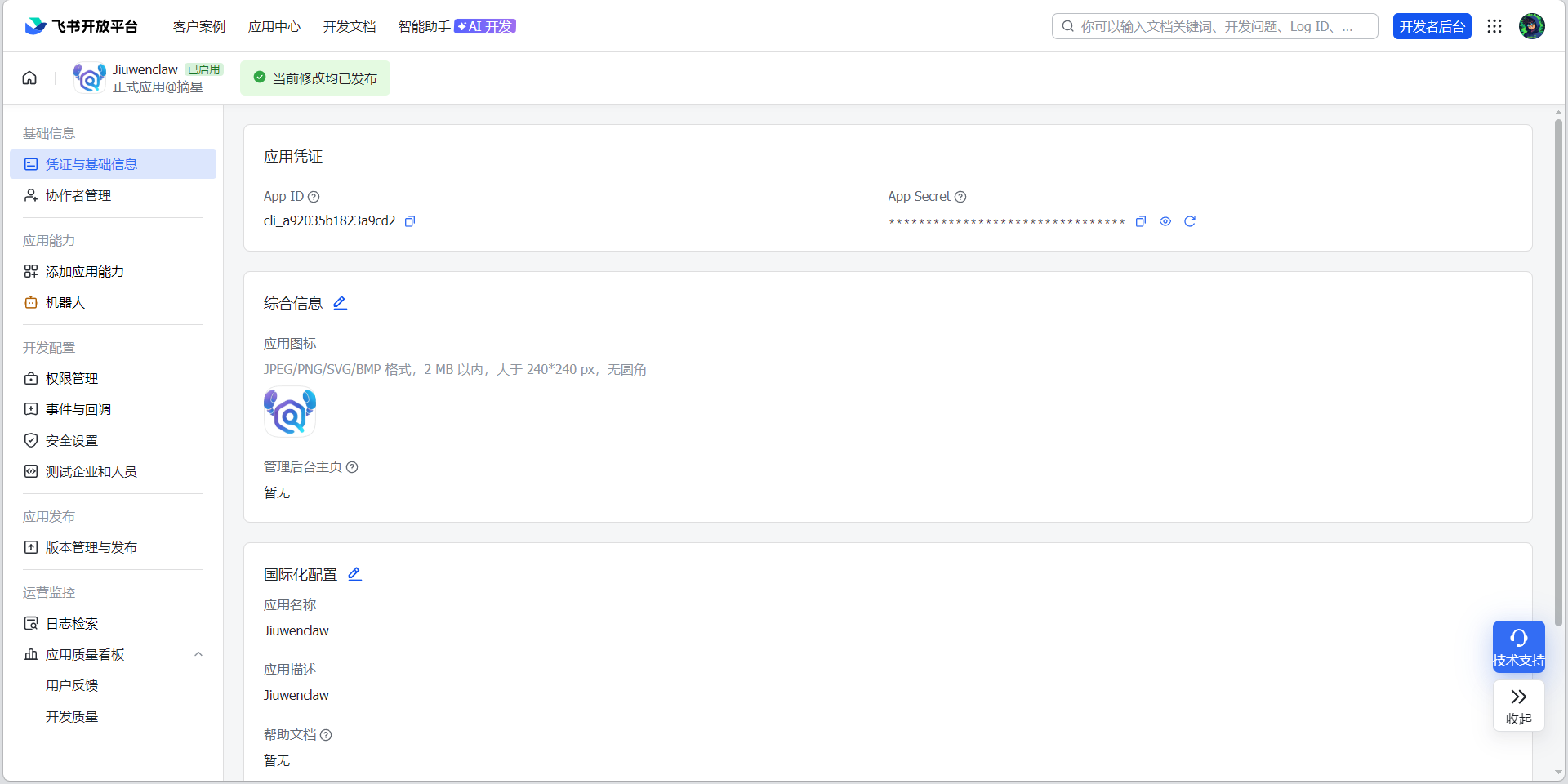
Task: Open 测试企业和人员 page
Action: tap(113, 471)
